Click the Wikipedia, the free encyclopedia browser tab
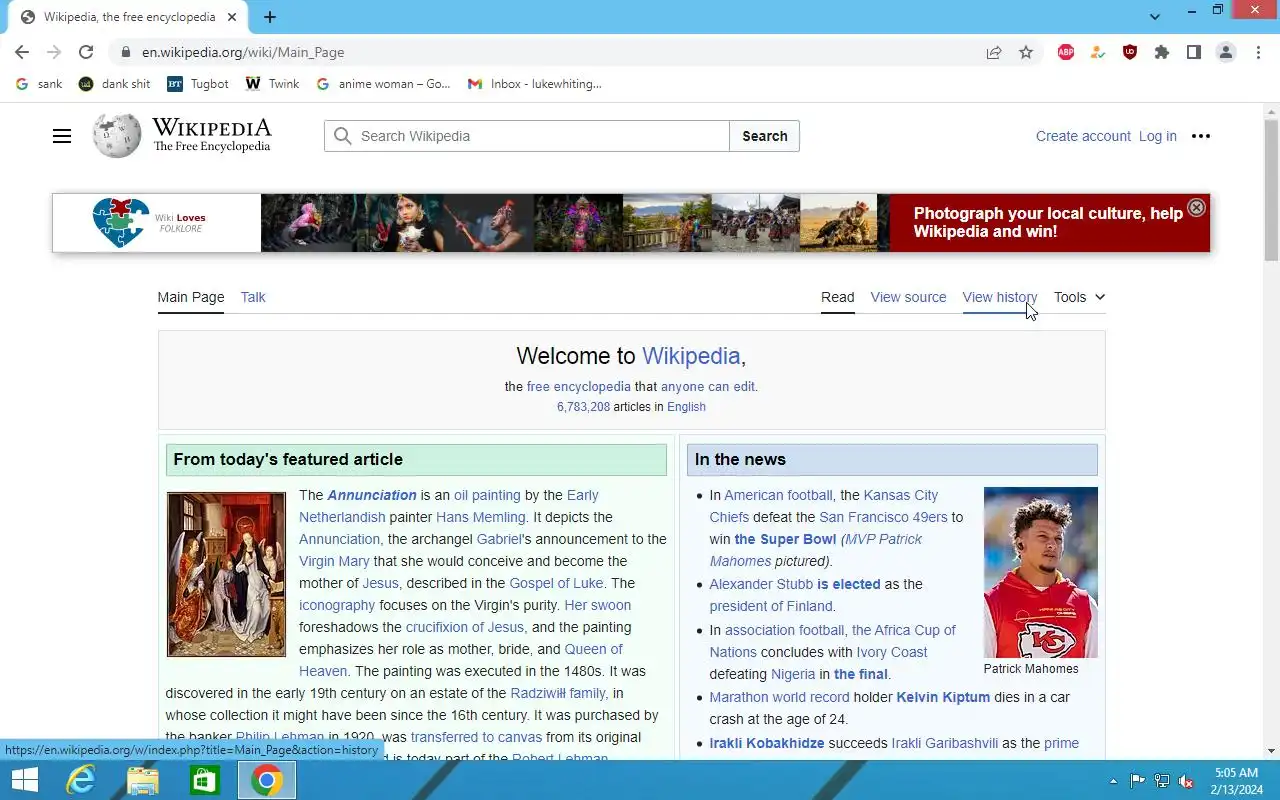This screenshot has width=1280, height=800. 128,17
